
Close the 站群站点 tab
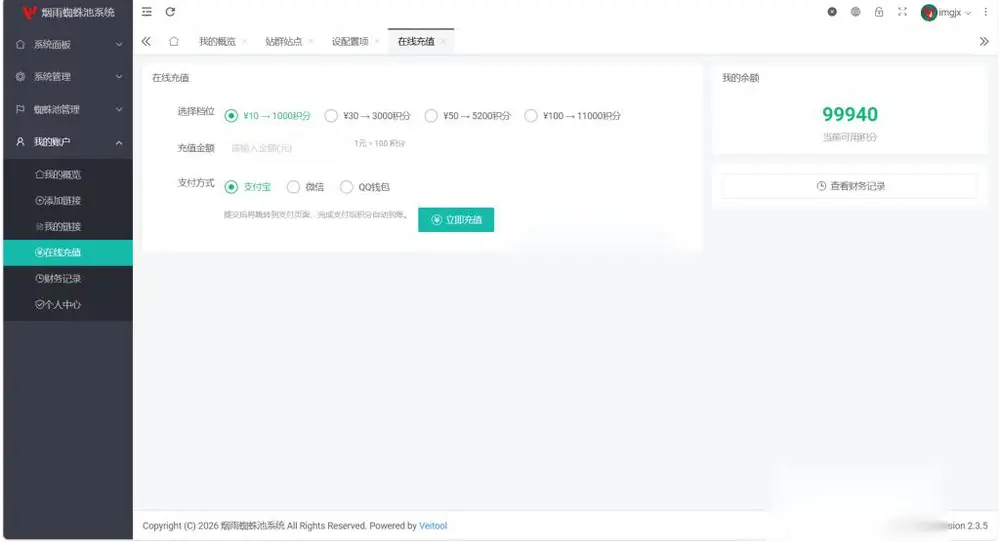(311, 41)
